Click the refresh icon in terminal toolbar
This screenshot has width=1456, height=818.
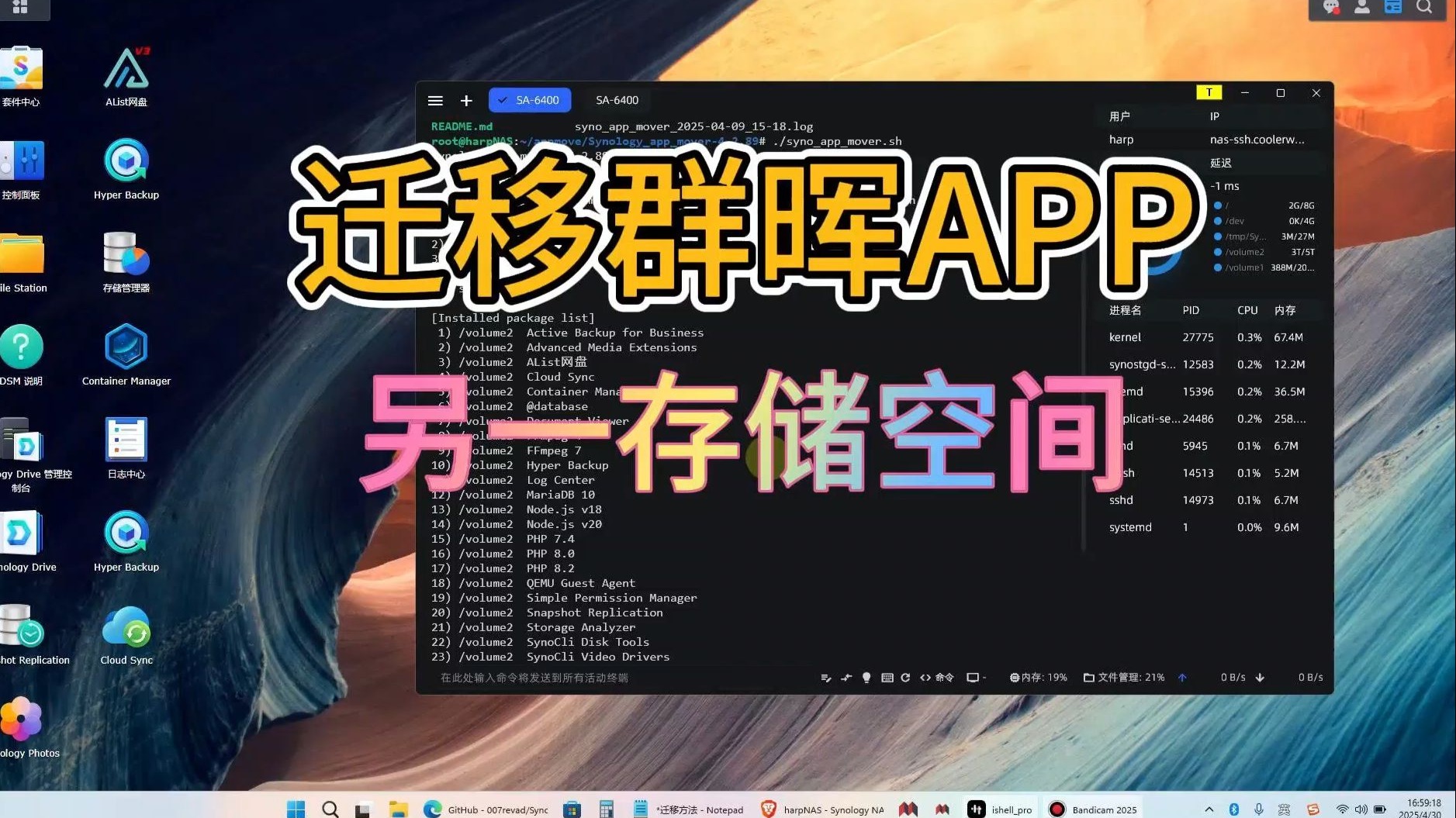905,678
